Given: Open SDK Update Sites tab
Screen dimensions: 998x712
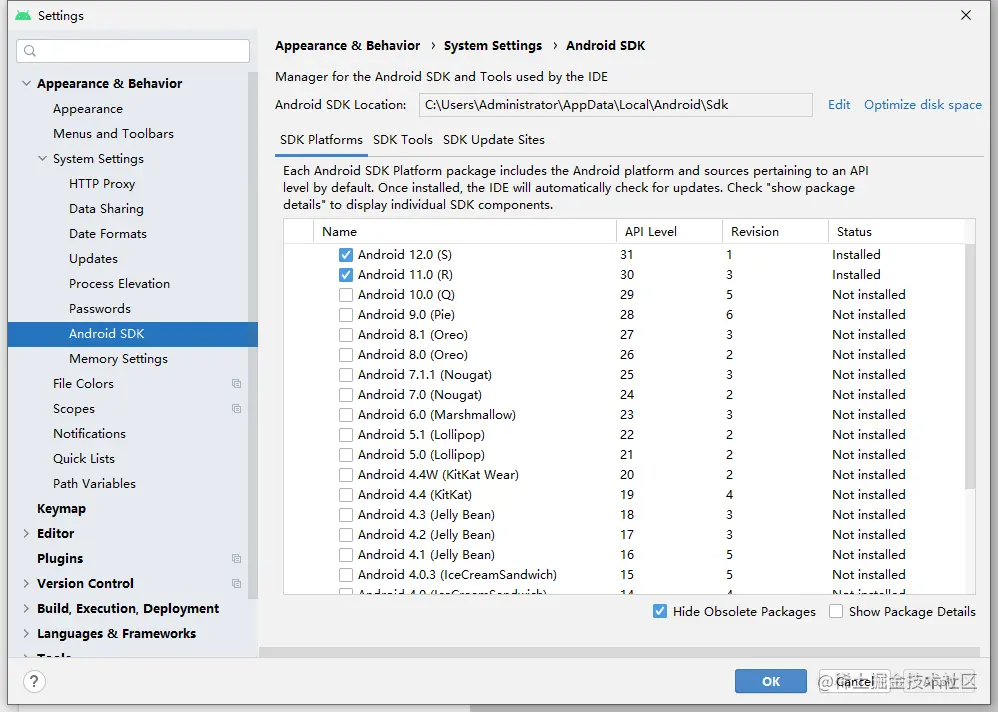Looking at the screenshot, I should click(x=494, y=140).
